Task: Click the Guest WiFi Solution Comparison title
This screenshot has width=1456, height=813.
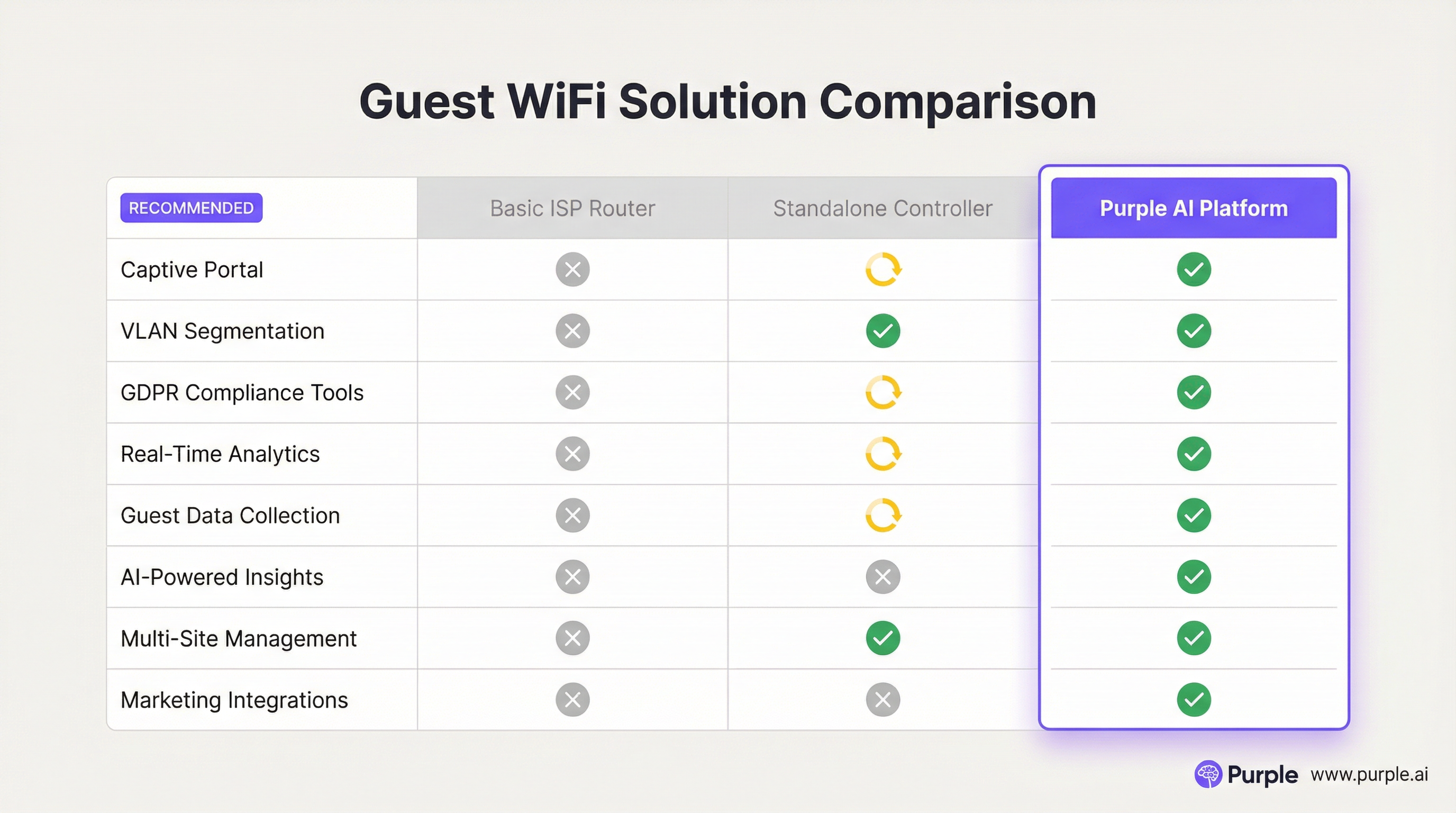Action: [x=728, y=102]
